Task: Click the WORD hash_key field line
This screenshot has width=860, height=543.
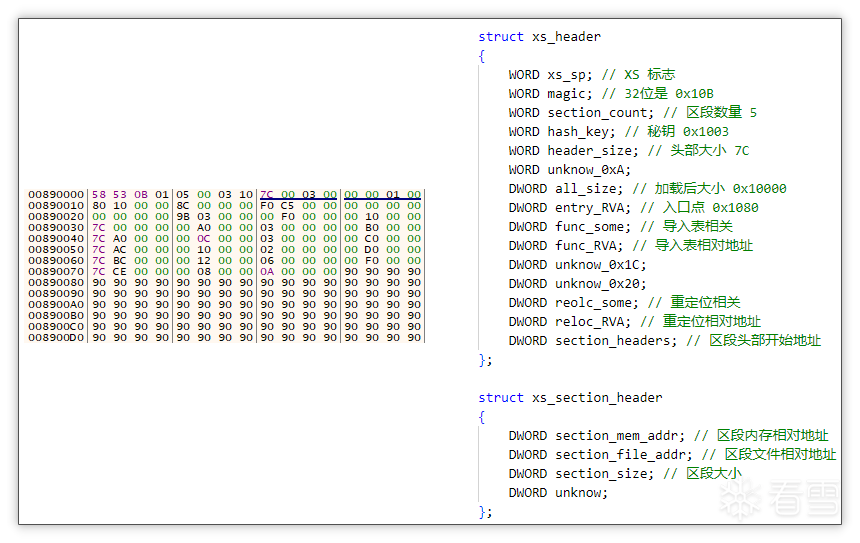Action: tap(619, 132)
